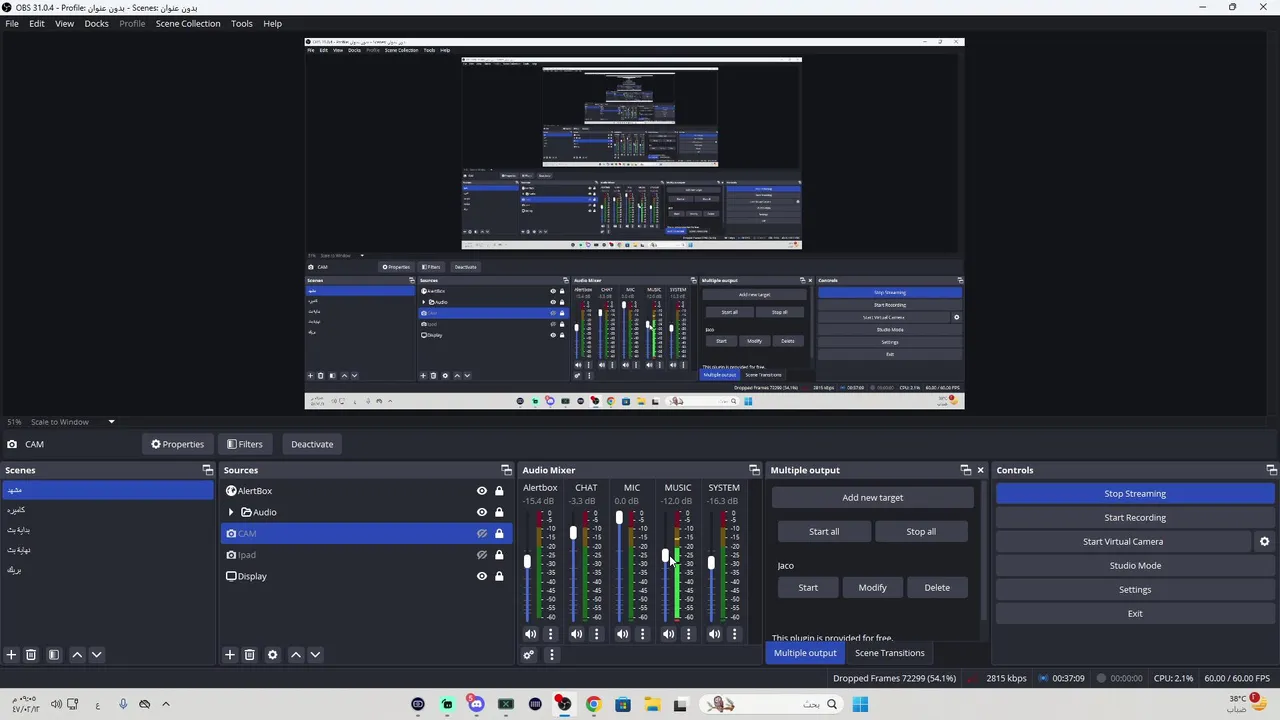Open Audio Mixer menu dots beside gears
1280x720 pixels.
(551, 655)
